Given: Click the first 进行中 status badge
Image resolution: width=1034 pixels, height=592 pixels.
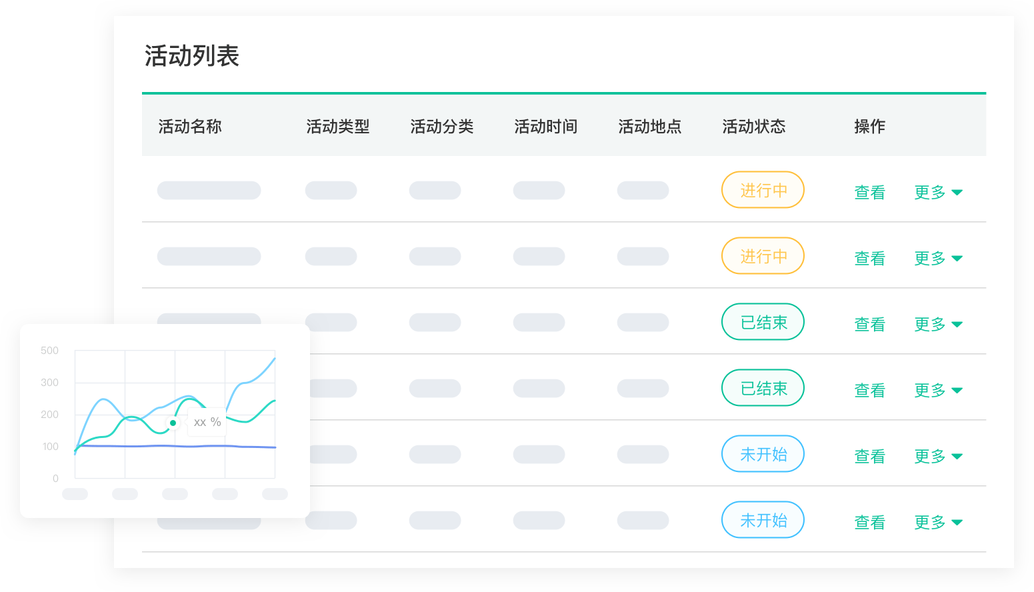Looking at the screenshot, I should [x=763, y=190].
